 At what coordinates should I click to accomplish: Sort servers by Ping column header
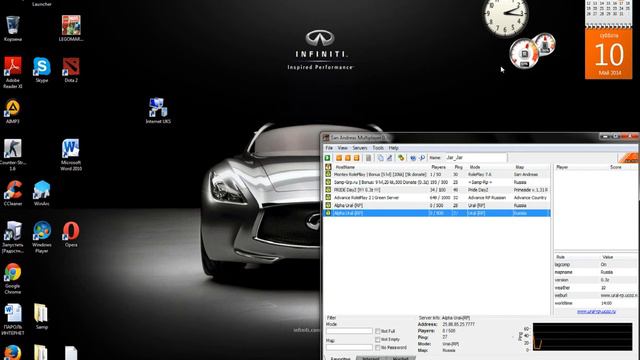point(458,167)
